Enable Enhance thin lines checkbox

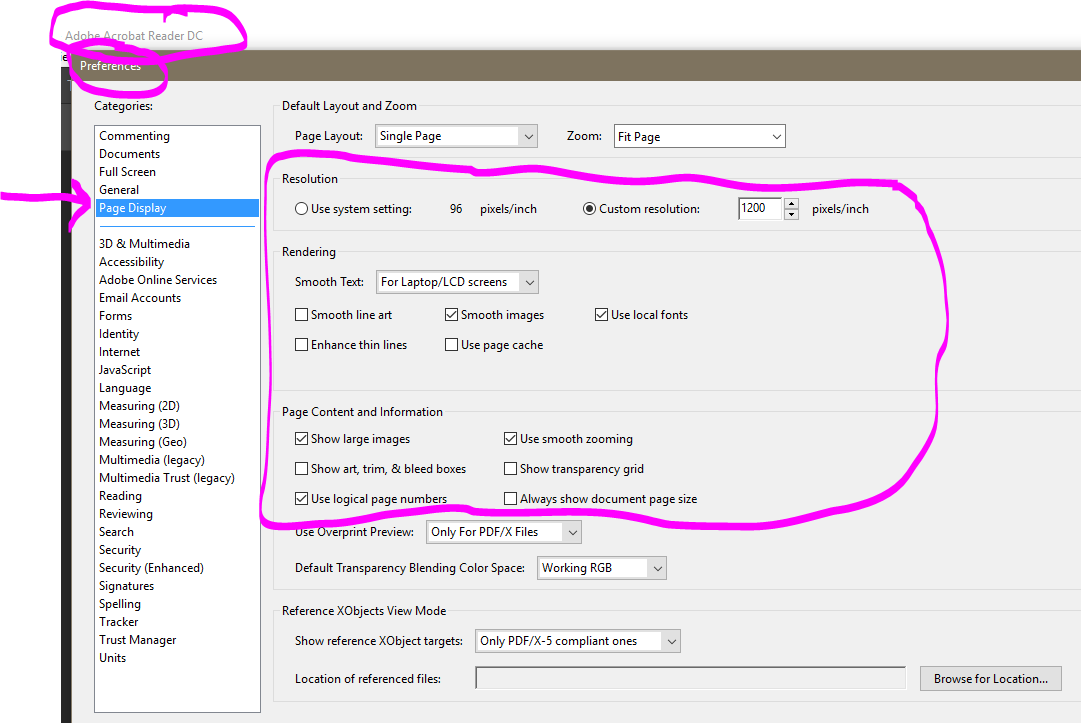[x=301, y=345]
